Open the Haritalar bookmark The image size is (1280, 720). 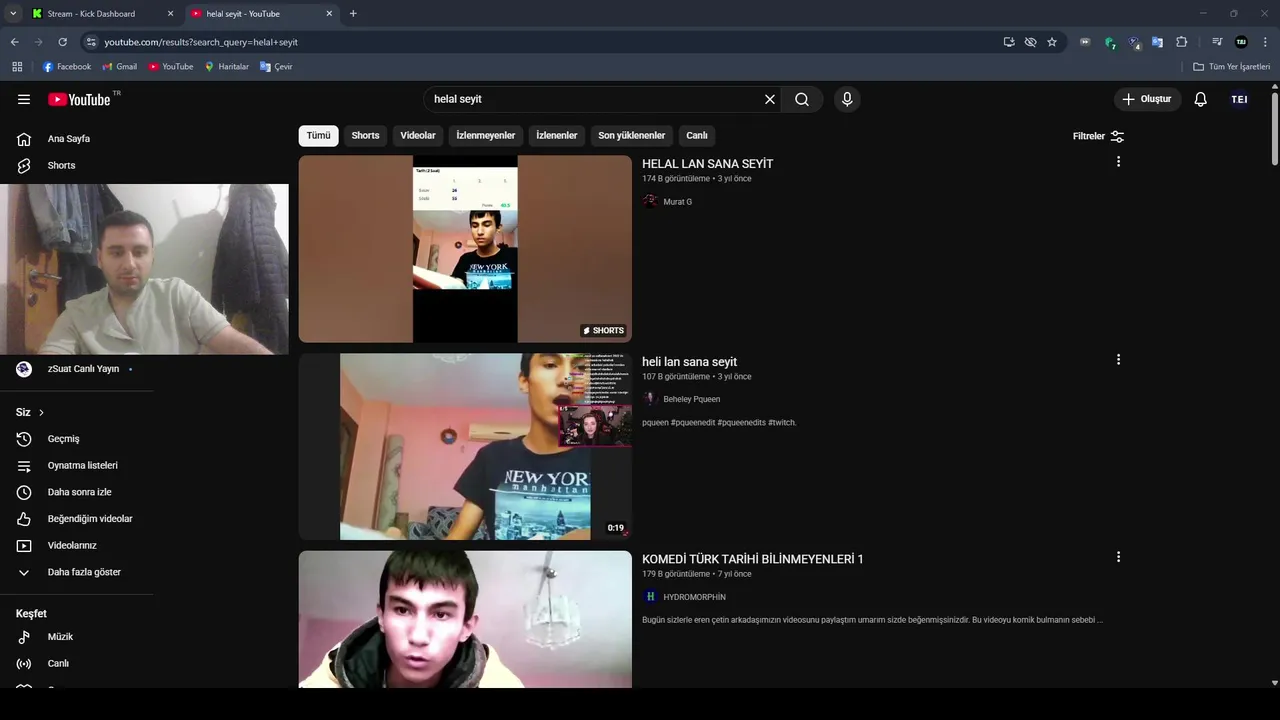(x=227, y=67)
